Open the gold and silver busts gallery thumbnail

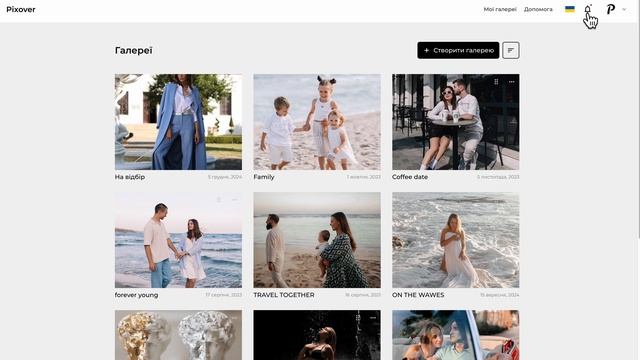(x=178, y=335)
